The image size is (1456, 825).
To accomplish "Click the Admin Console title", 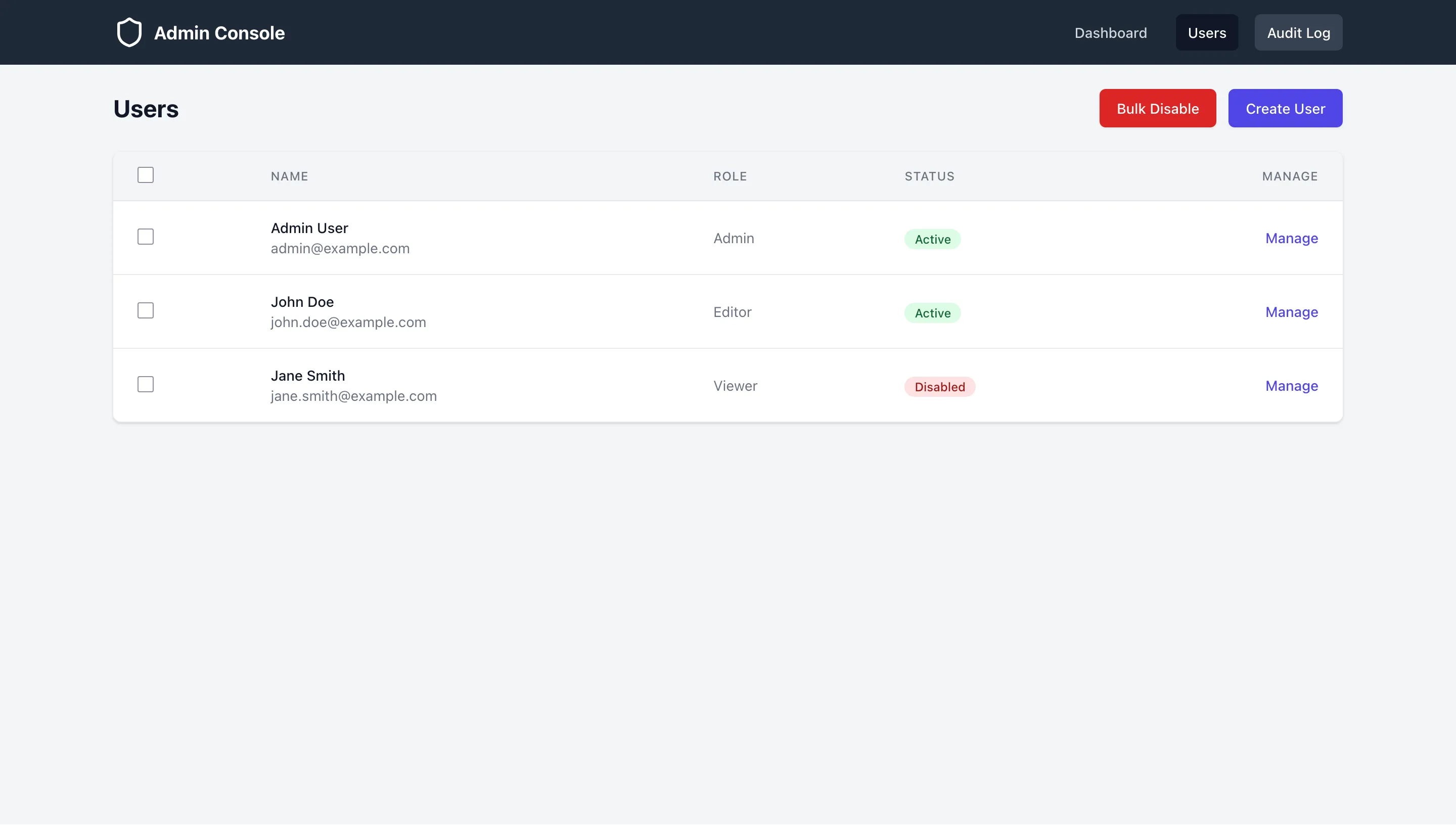I will point(219,33).
